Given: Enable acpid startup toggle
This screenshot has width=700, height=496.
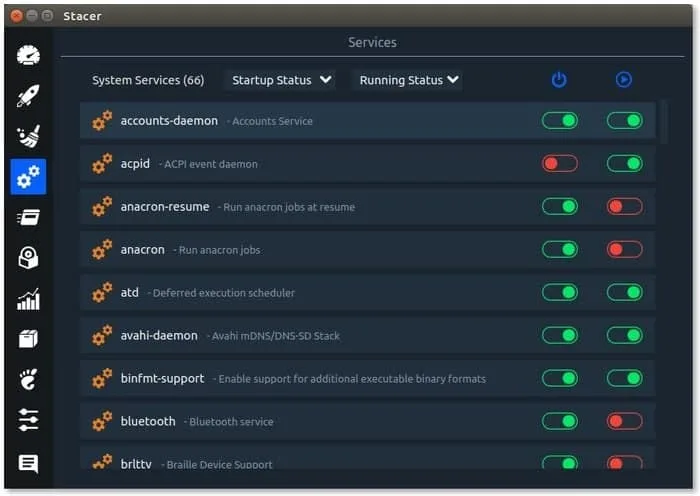Looking at the screenshot, I should click(x=560, y=163).
